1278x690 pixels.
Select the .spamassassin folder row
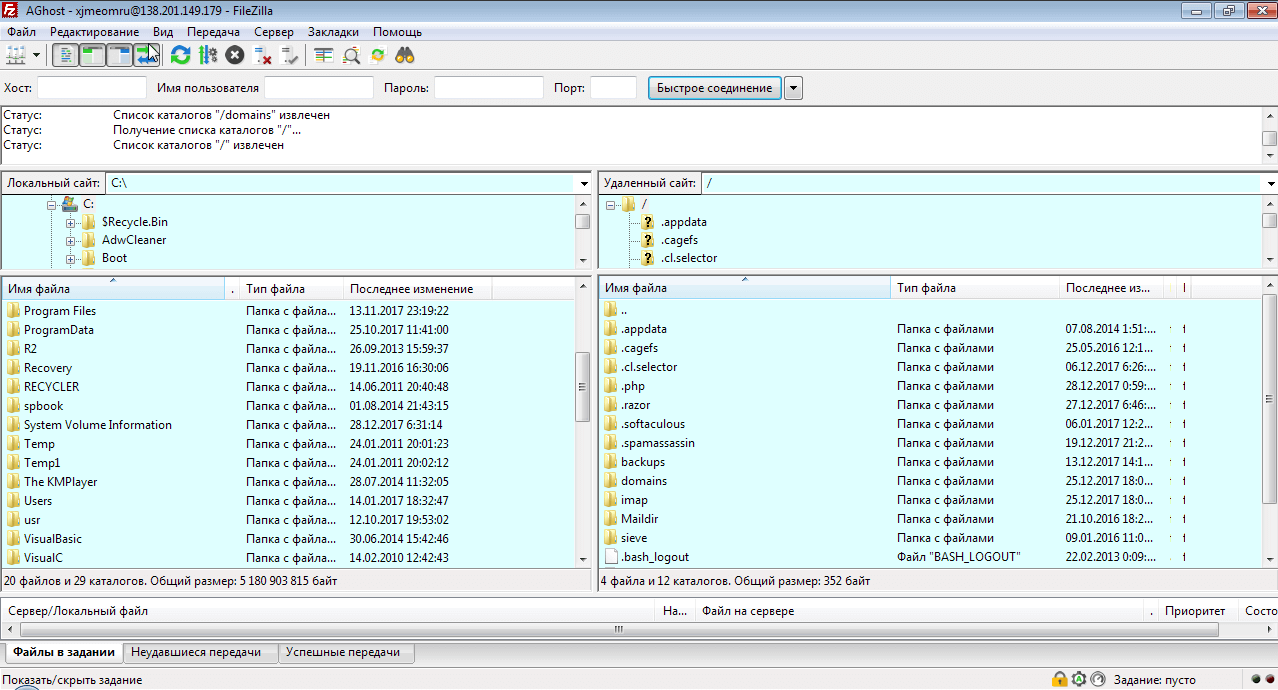click(930, 443)
